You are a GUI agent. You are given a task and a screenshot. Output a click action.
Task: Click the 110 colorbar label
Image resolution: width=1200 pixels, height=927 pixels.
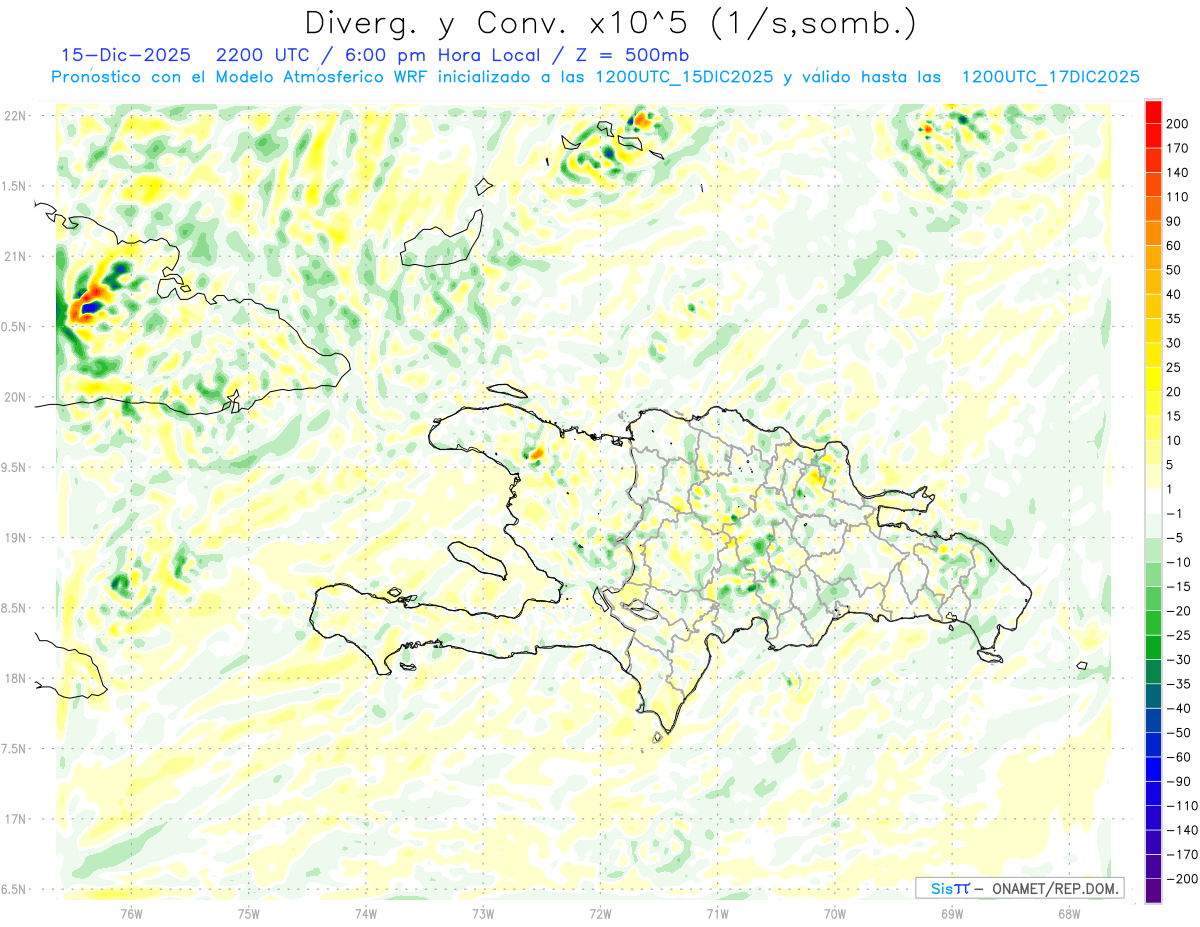click(x=1179, y=197)
